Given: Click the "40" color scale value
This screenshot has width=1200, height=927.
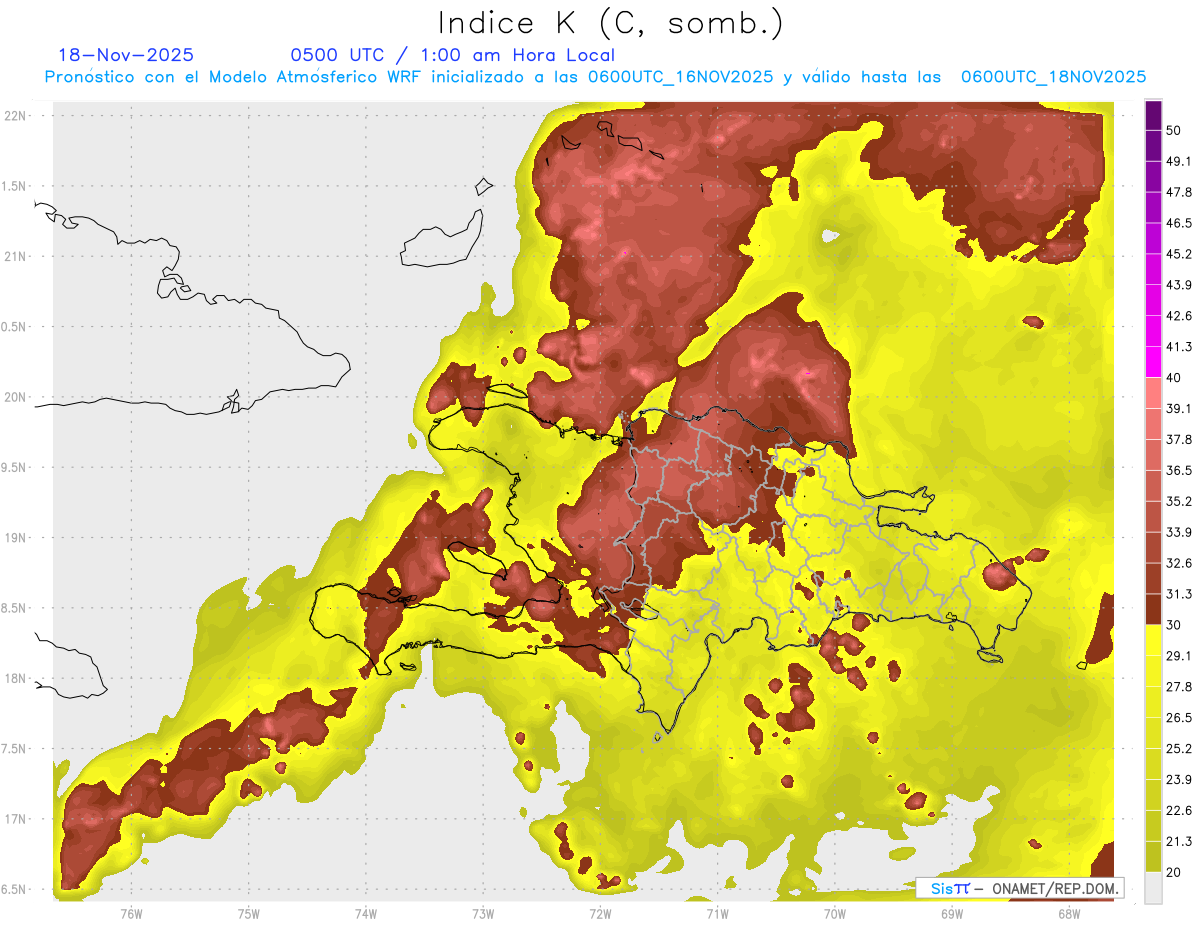Looking at the screenshot, I should click(1174, 378).
